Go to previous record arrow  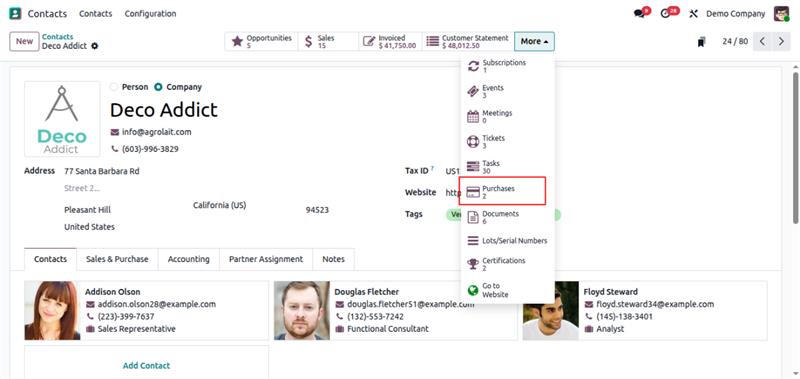click(x=762, y=41)
